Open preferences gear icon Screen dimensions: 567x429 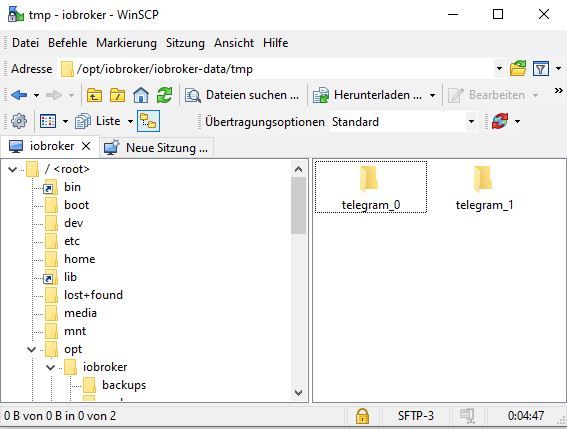pyautogui.click(x=19, y=121)
